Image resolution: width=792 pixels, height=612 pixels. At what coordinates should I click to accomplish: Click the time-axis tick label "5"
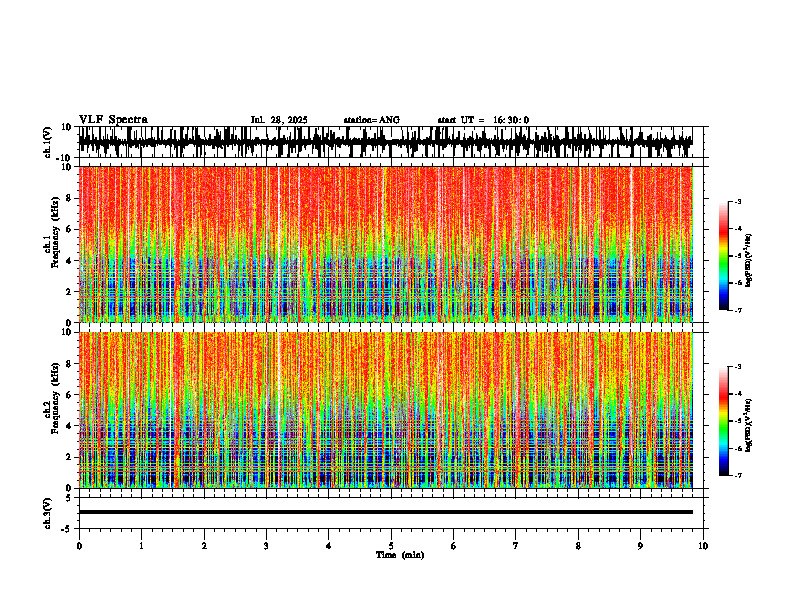pos(391,546)
